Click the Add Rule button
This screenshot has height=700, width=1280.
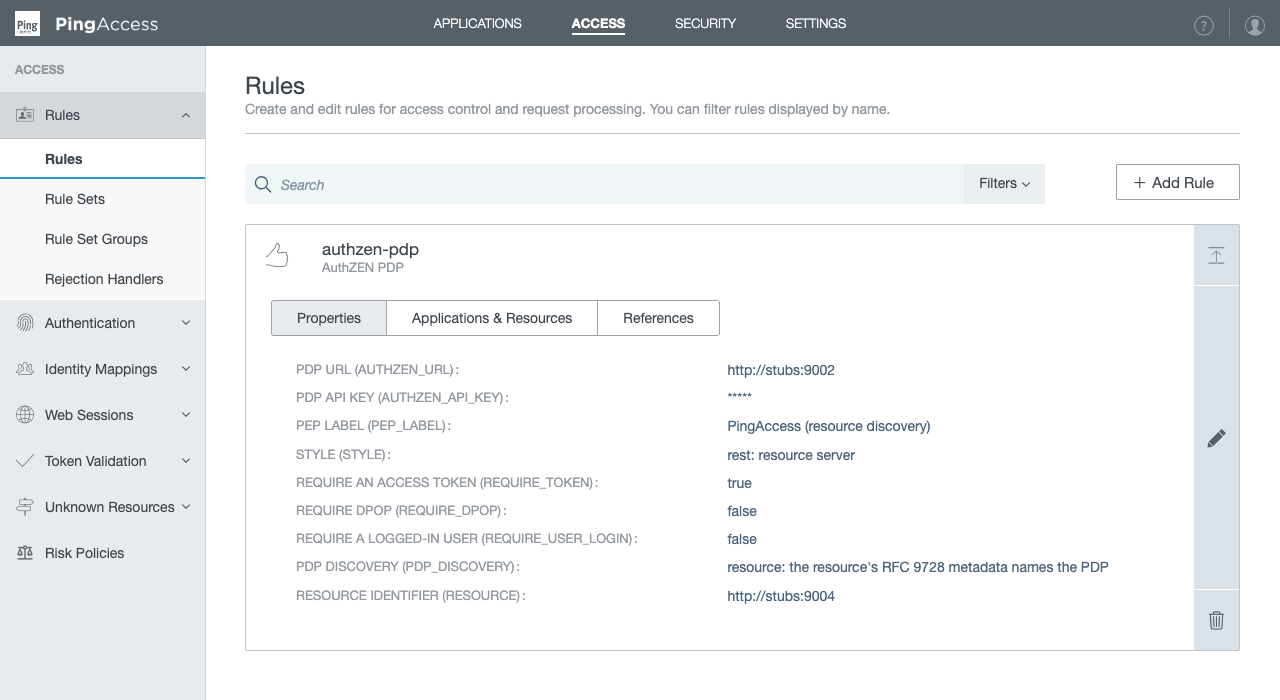pos(1177,182)
